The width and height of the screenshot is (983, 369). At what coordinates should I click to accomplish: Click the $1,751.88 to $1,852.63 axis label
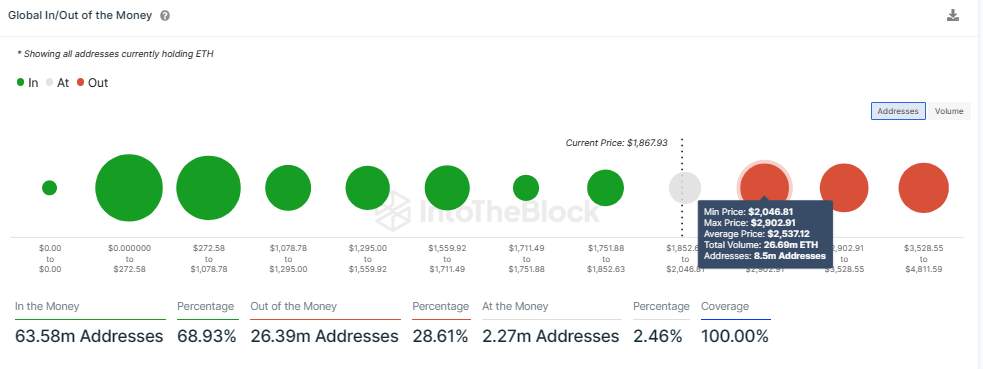click(606, 259)
